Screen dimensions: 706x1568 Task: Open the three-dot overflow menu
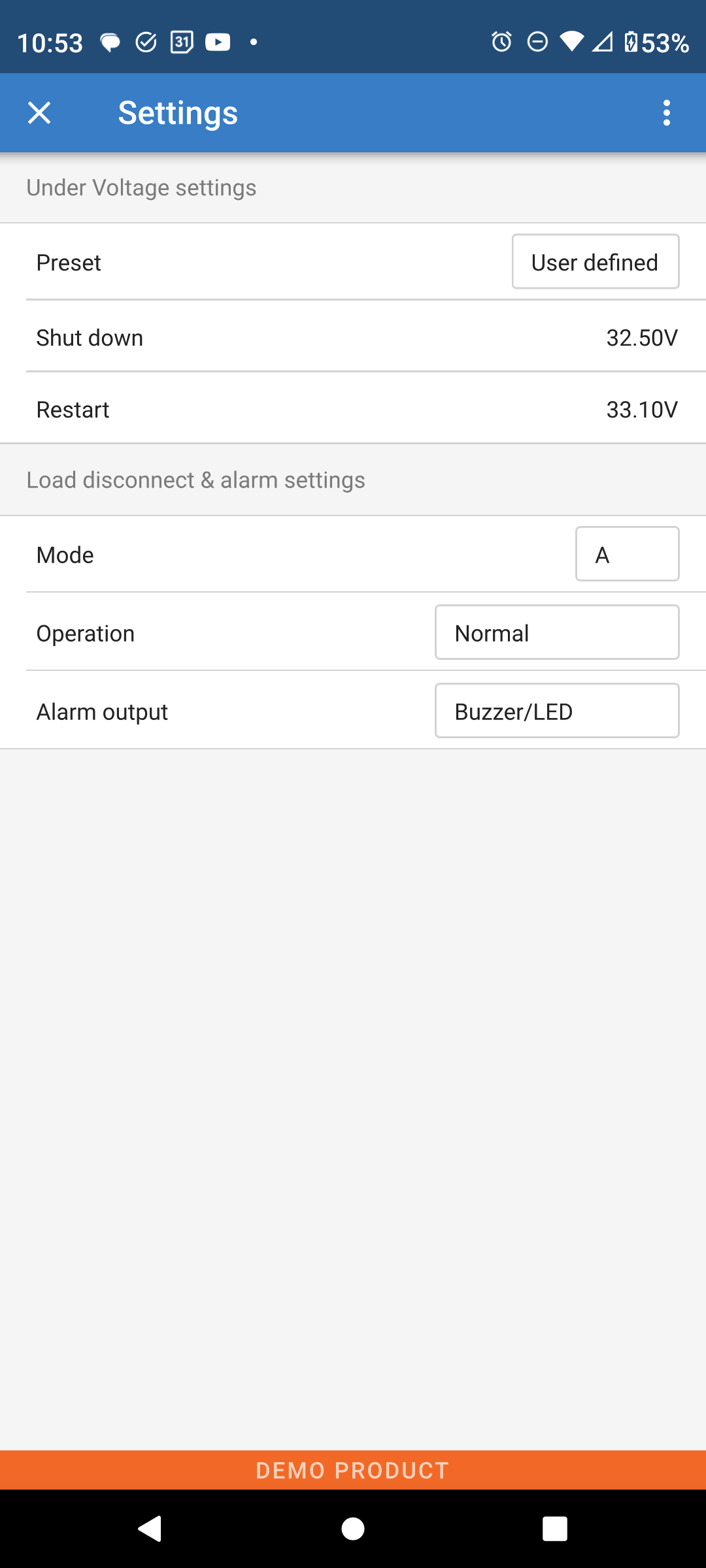click(666, 113)
